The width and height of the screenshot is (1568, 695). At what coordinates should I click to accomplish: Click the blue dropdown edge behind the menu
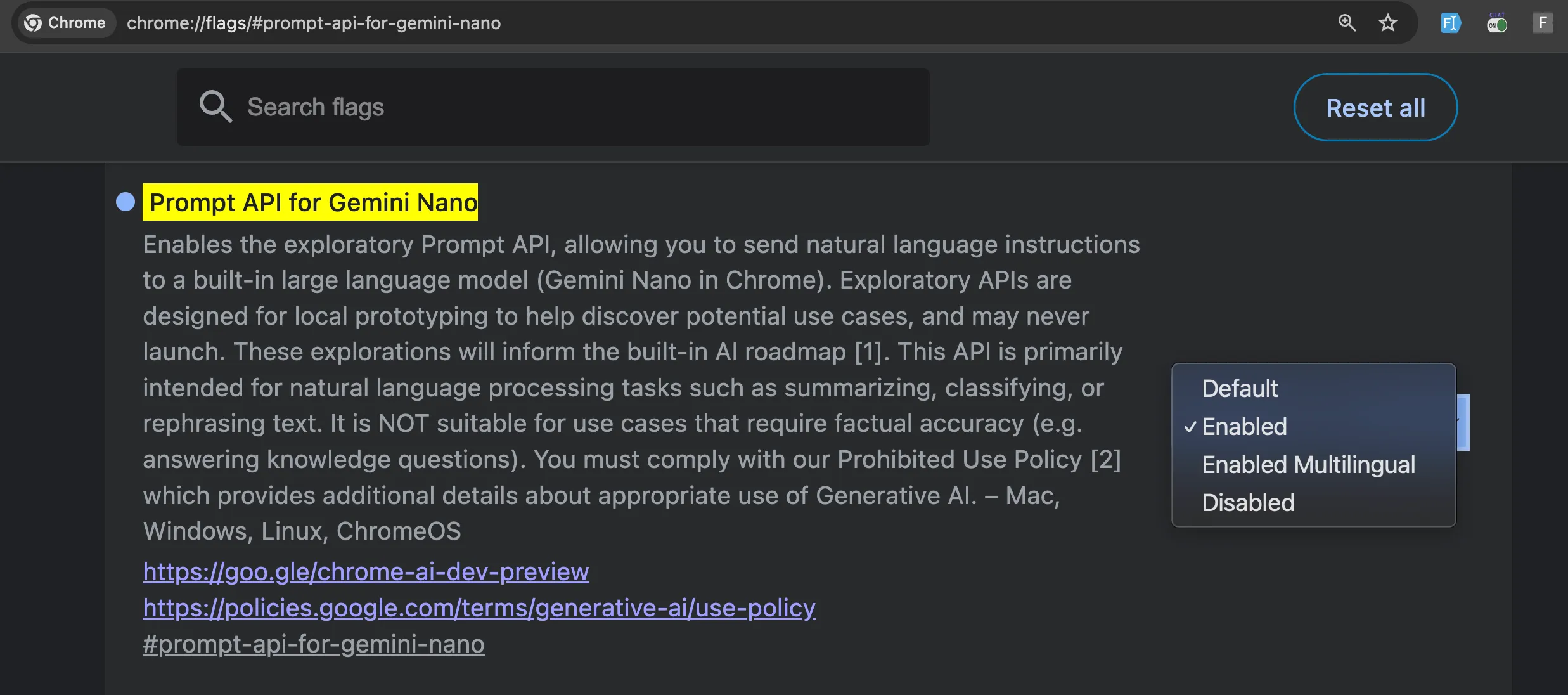1463,422
